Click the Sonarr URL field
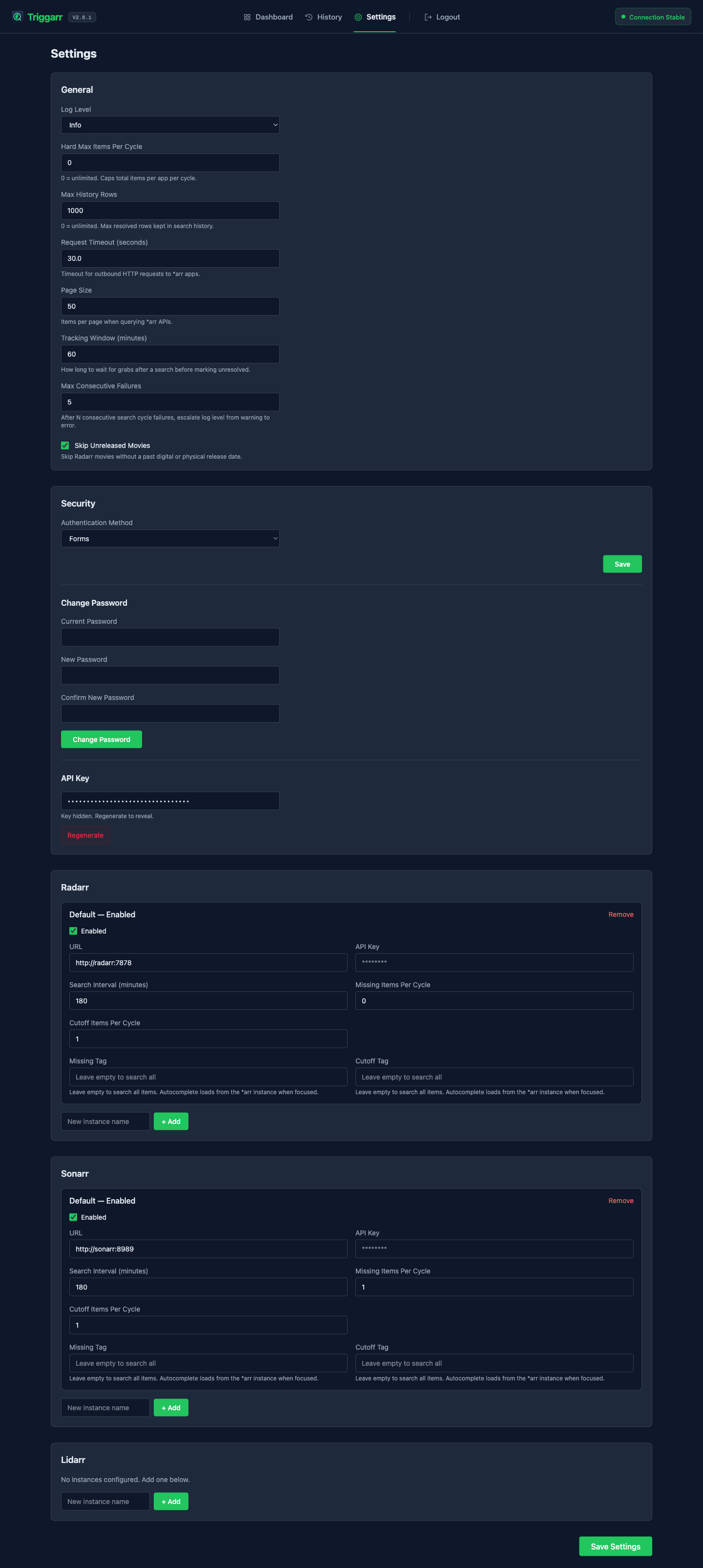 pyautogui.click(x=208, y=1249)
